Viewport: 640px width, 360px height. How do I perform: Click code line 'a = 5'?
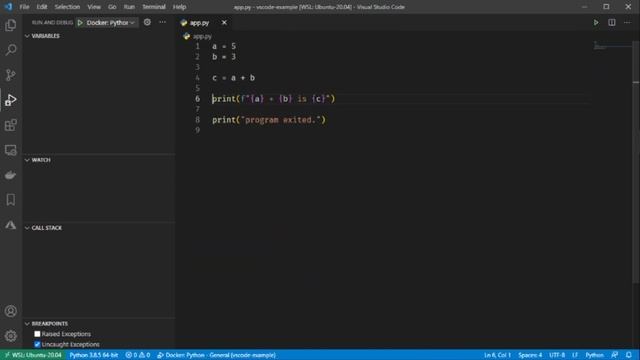point(224,46)
